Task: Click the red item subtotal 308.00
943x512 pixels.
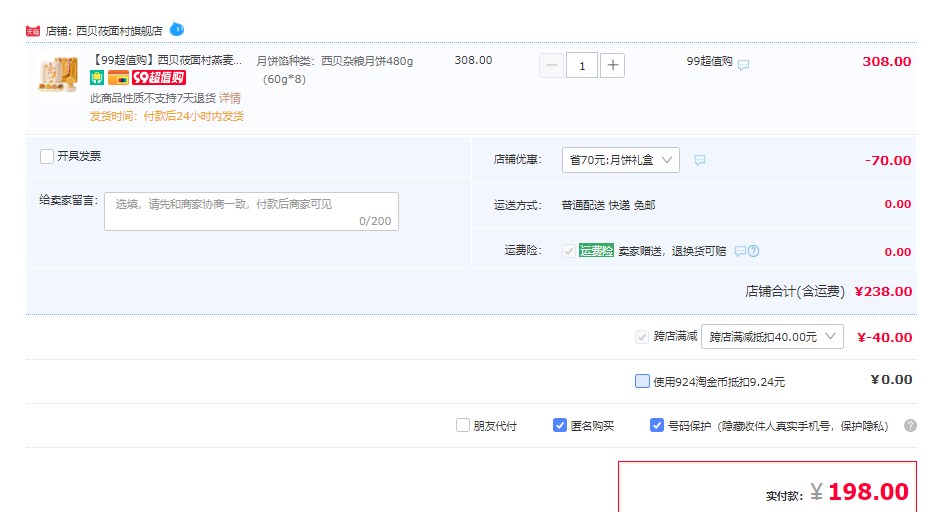Action: pyautogui.click(x=886, y=61)
